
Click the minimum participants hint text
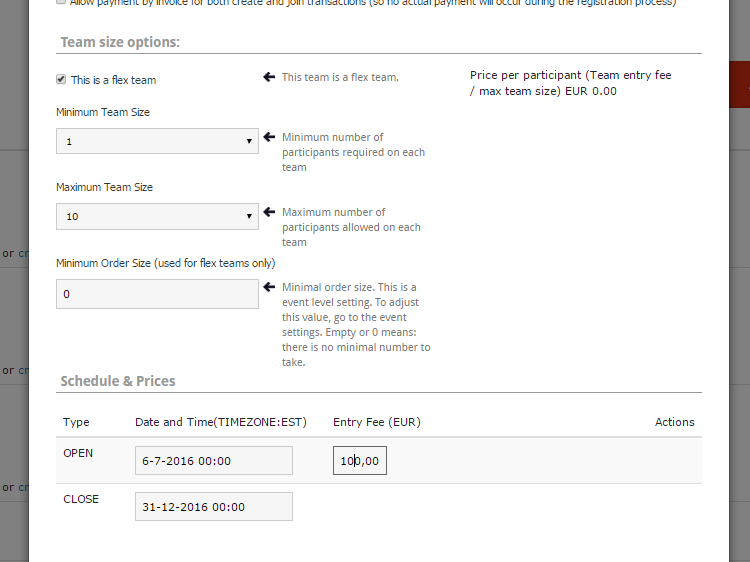coord(353,152)
